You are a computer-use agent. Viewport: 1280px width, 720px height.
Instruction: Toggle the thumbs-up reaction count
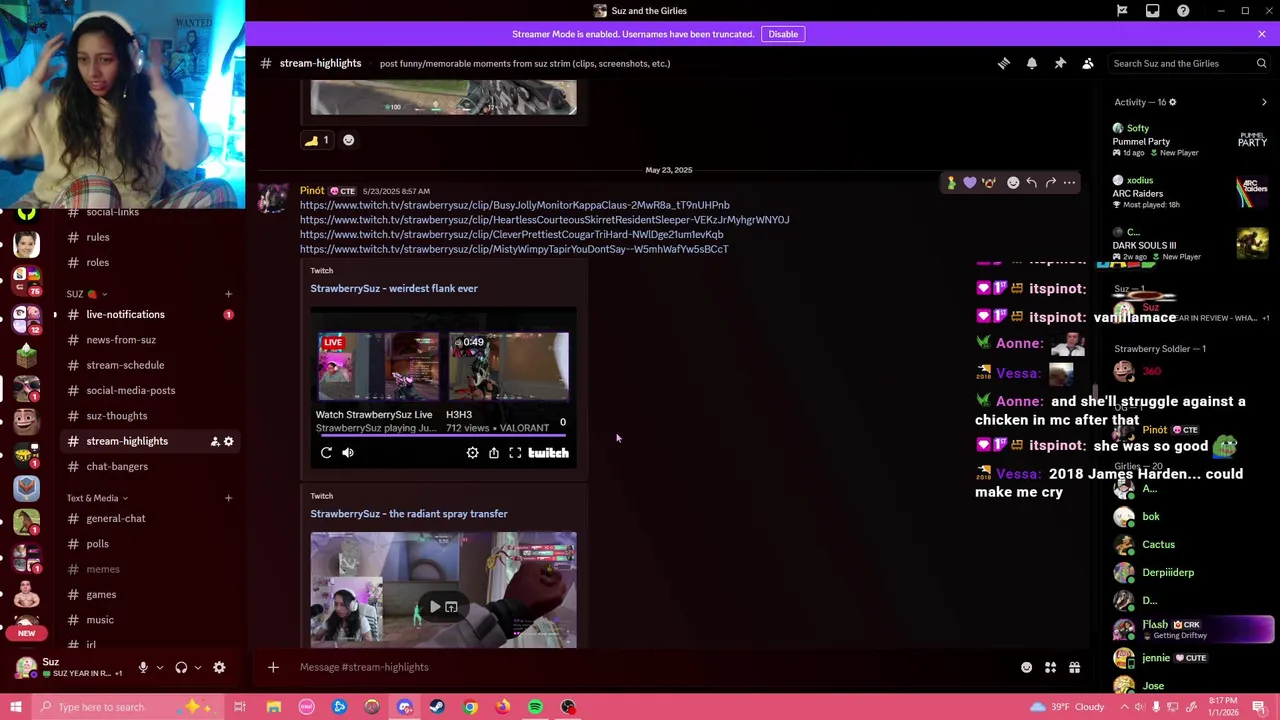(318, 140)
